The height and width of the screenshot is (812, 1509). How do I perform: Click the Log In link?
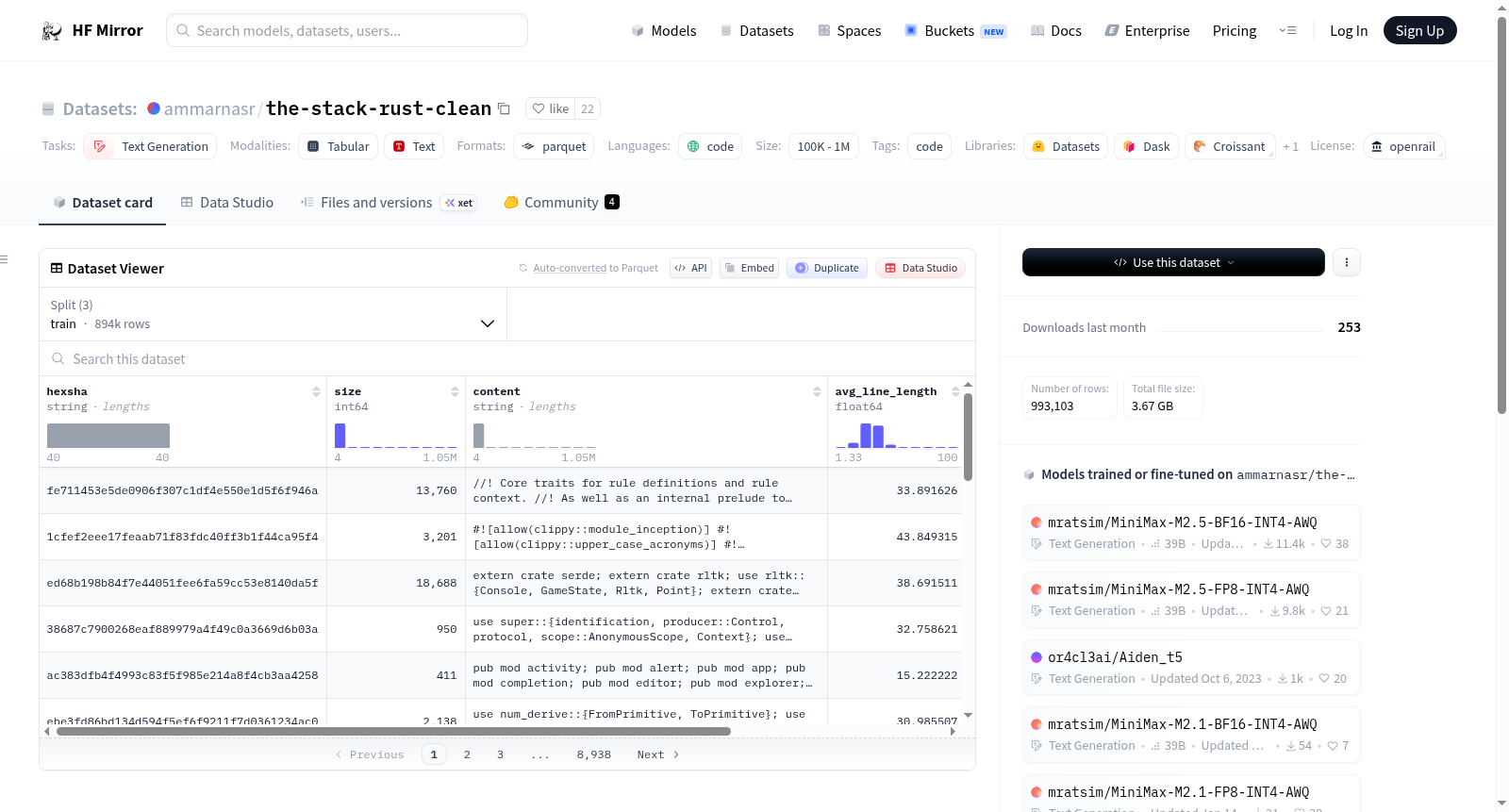[x=1349, y=31]
